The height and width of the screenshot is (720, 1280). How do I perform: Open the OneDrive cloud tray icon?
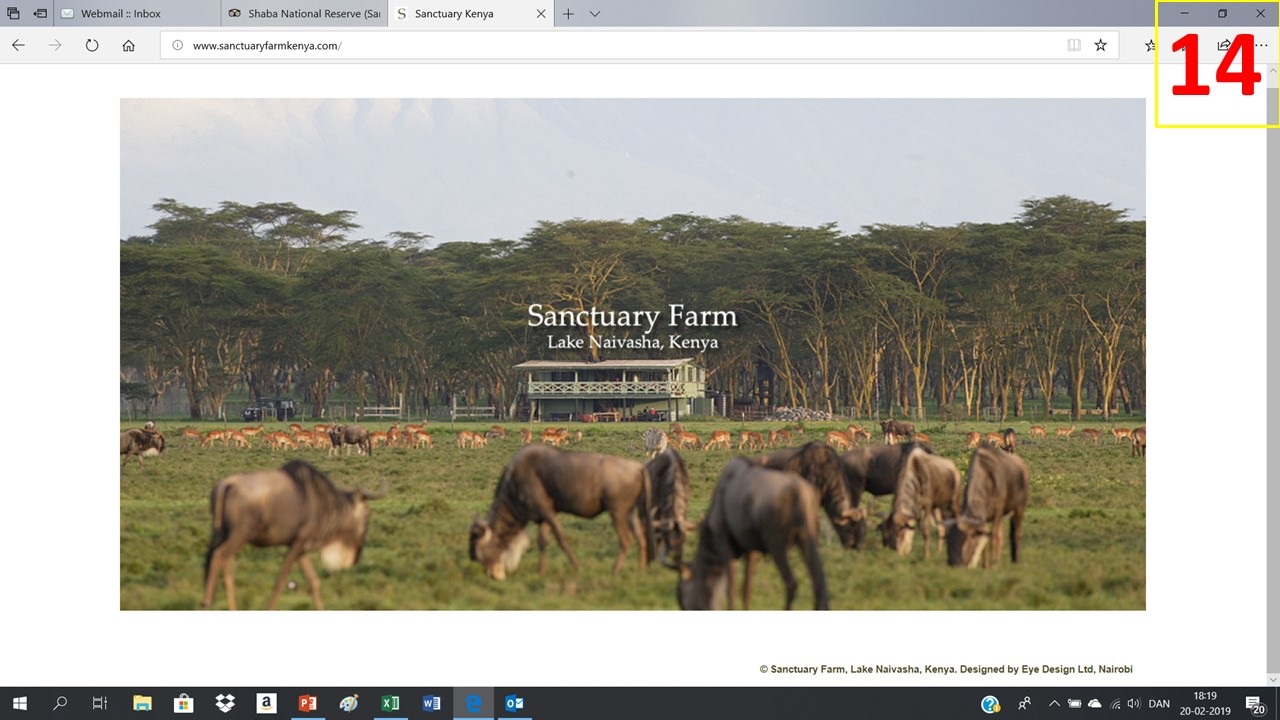point(1095,704)
